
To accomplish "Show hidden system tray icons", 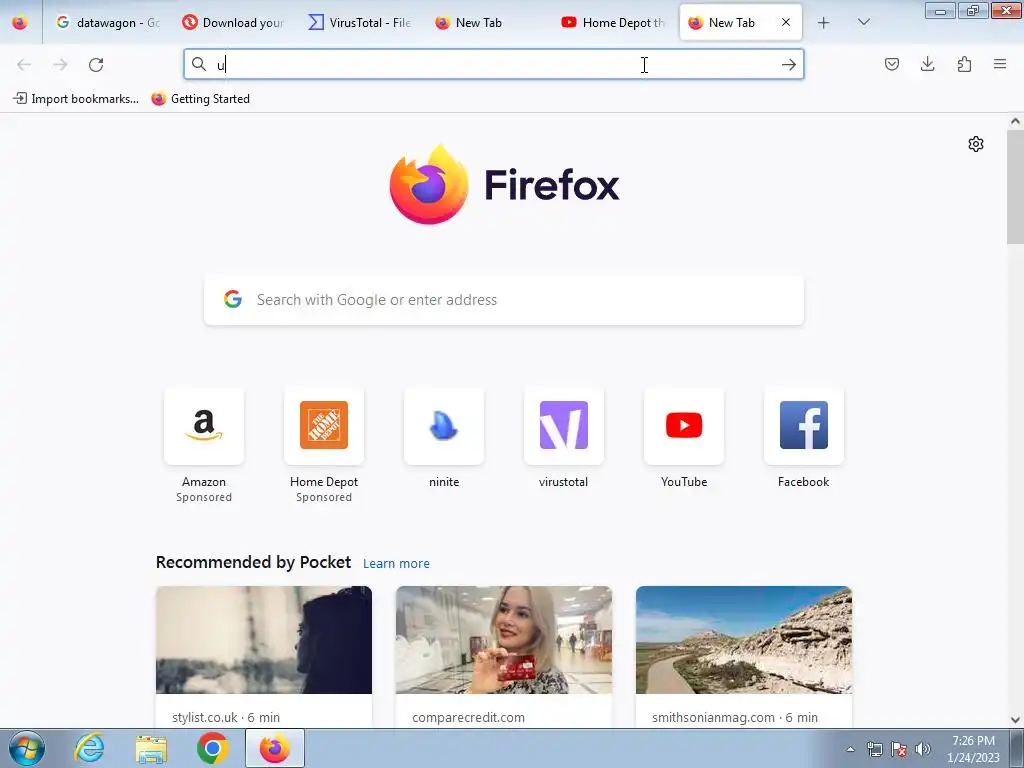I will [850, 749].
